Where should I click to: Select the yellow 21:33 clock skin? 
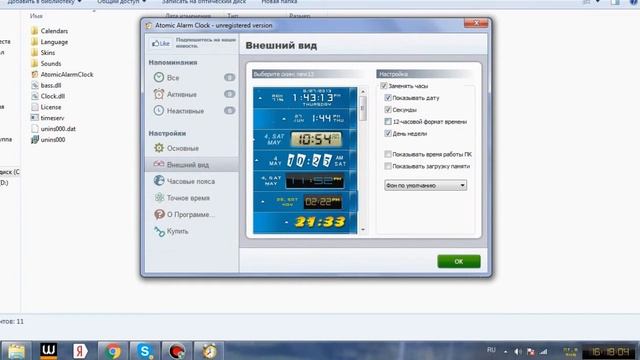click(305, 222)
